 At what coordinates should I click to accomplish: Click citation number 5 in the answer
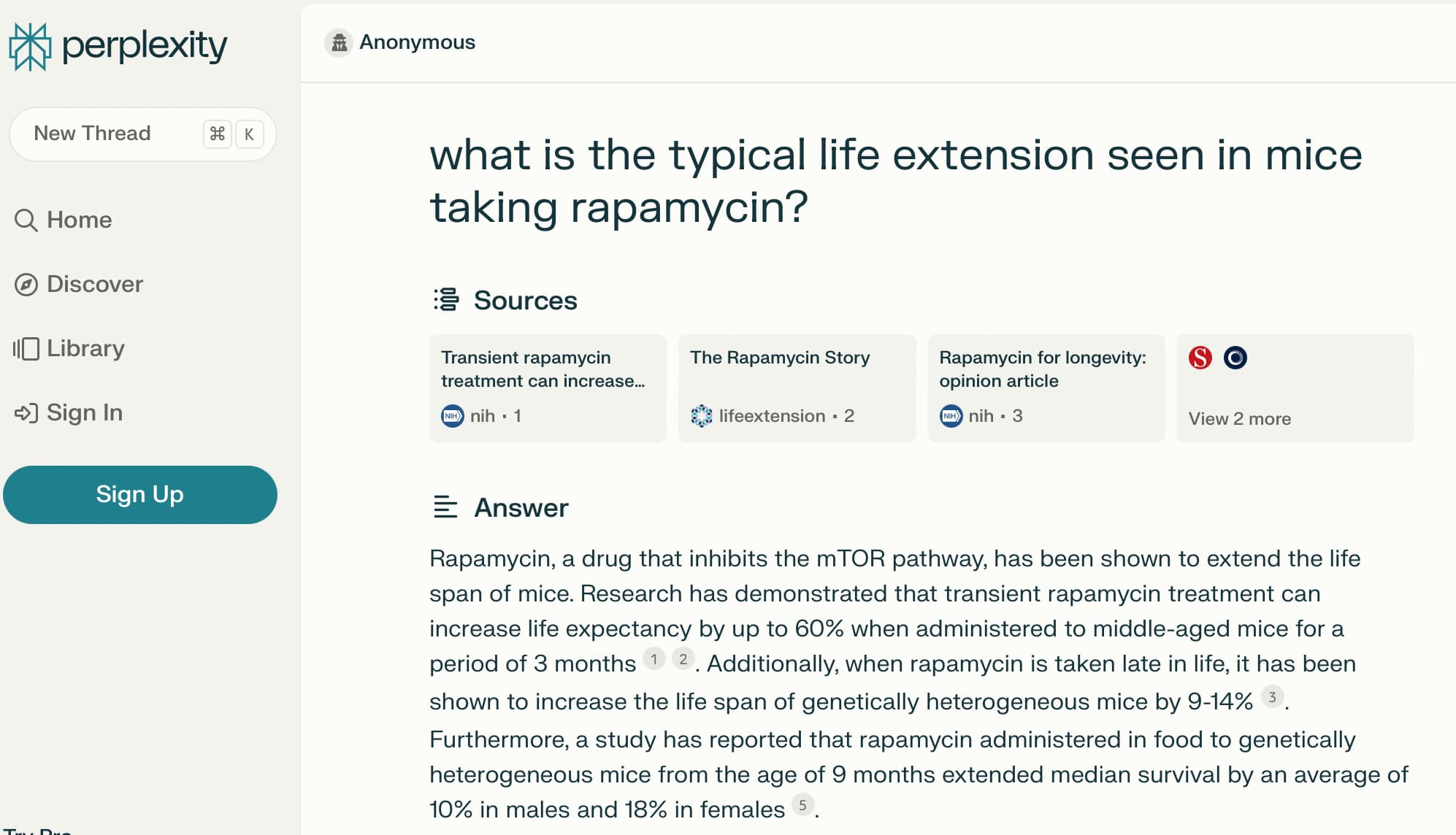[802, 805]
